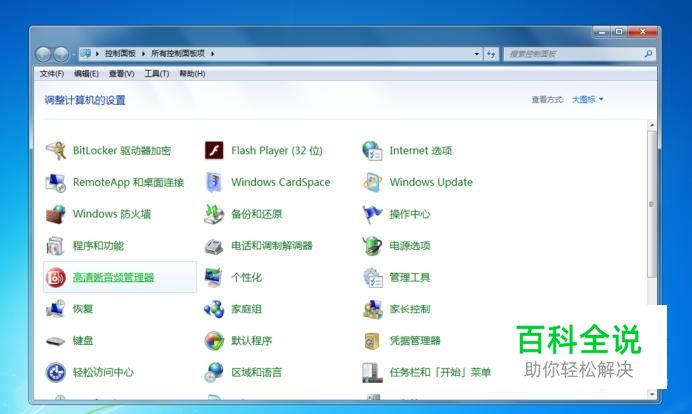
Task: Open the Internet 选项 globe icon
Action: point(372,151)
